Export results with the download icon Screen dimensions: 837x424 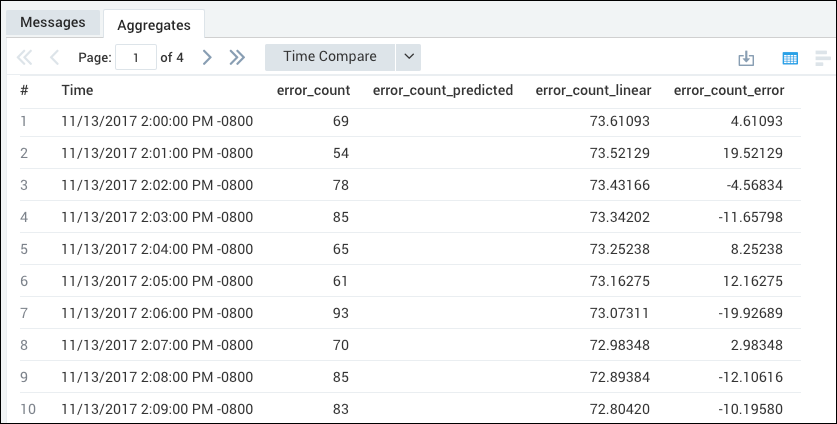745,58
